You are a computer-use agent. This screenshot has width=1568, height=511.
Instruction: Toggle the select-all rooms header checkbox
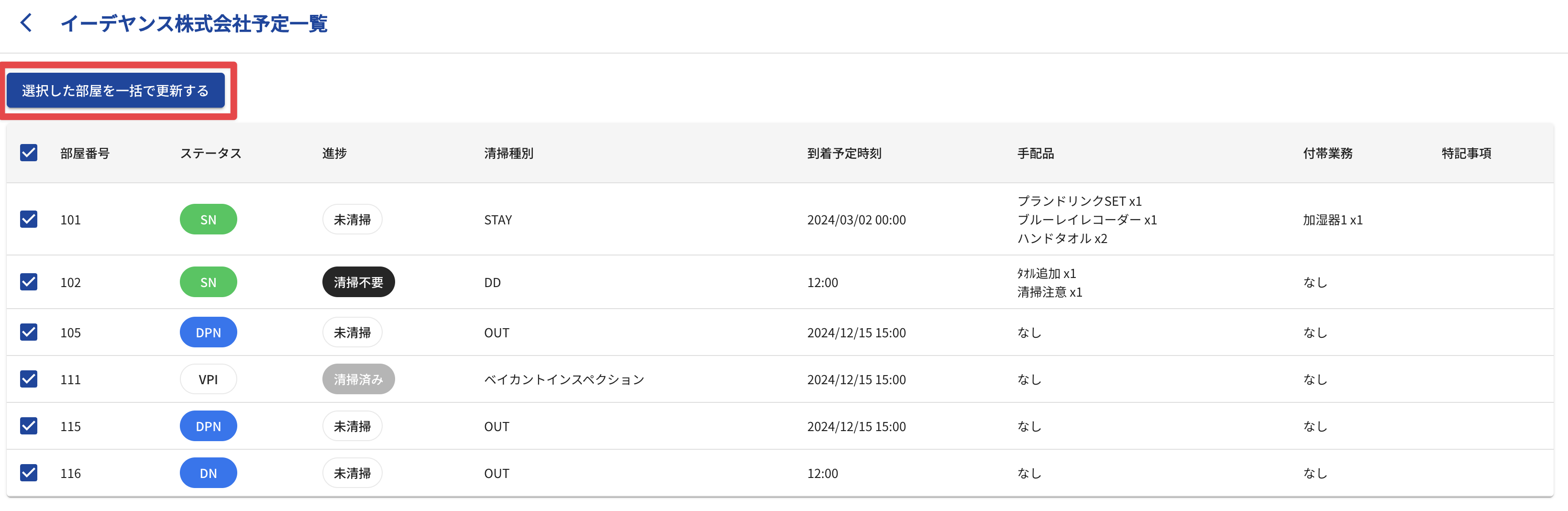pyautogui.click(x=29, y=153)
